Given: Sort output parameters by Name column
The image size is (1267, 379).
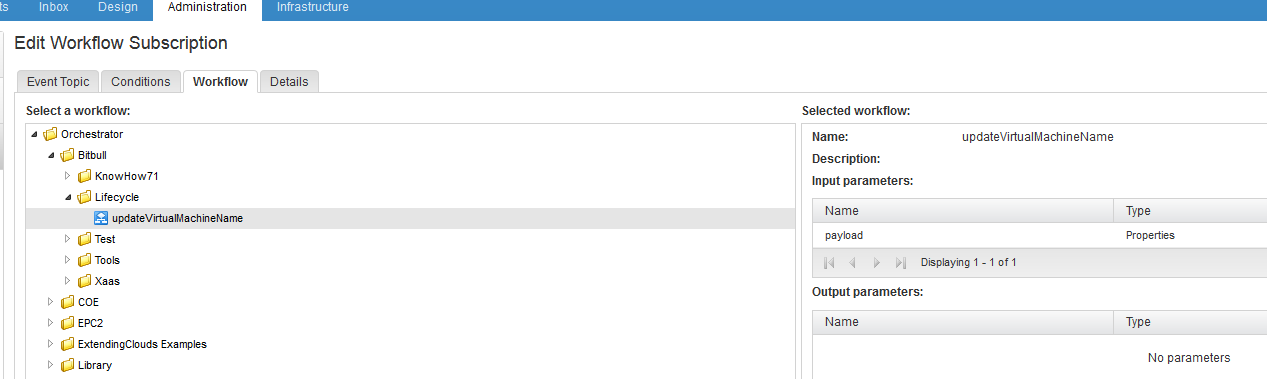Looking at the screenshot, I should (963, 322).
